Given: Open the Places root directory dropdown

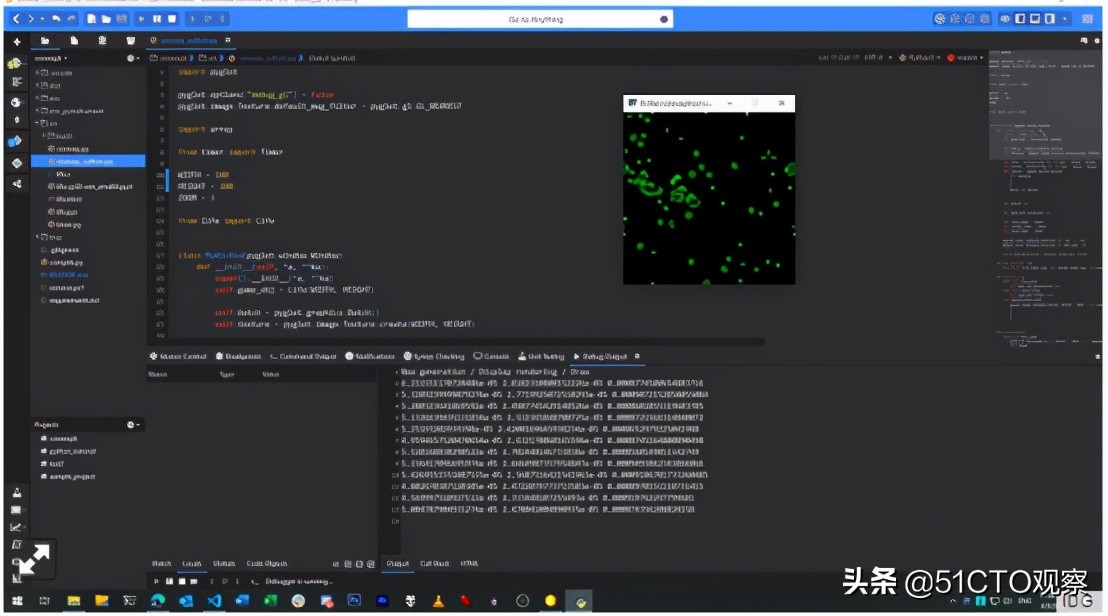Looking at the screenshot, I should (51, 58).
